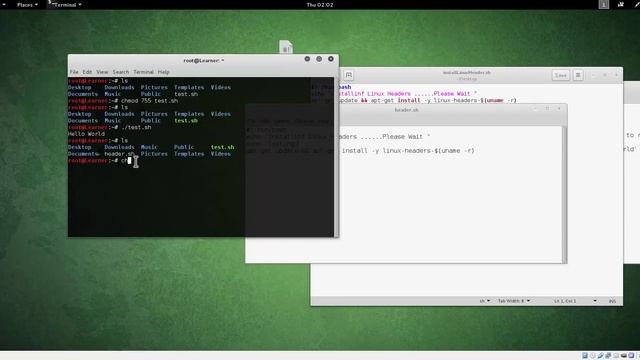Click the header.sh window title bar

[406, 110]
